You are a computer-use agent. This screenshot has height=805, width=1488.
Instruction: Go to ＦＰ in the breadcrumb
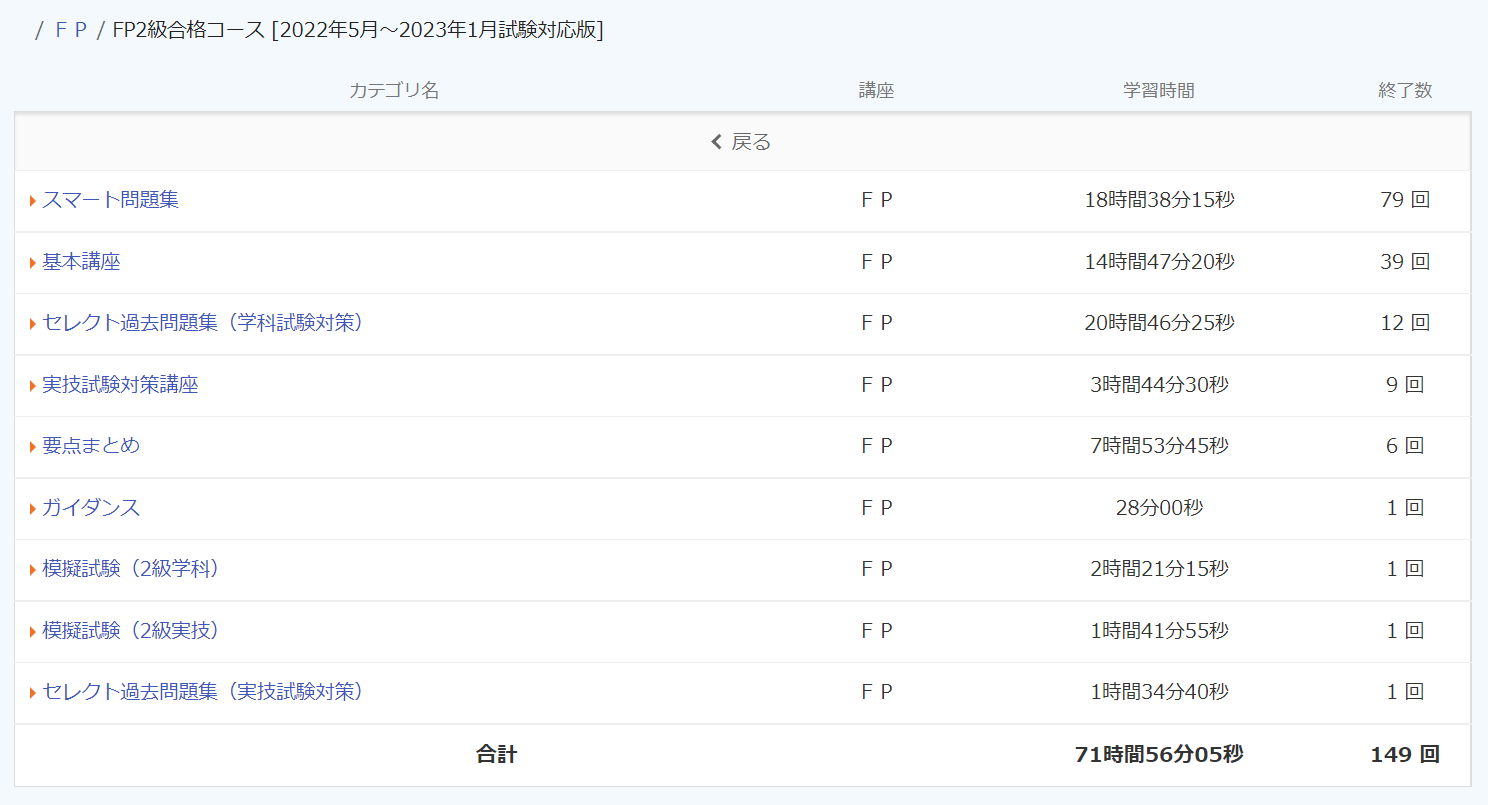coord(70,30)
